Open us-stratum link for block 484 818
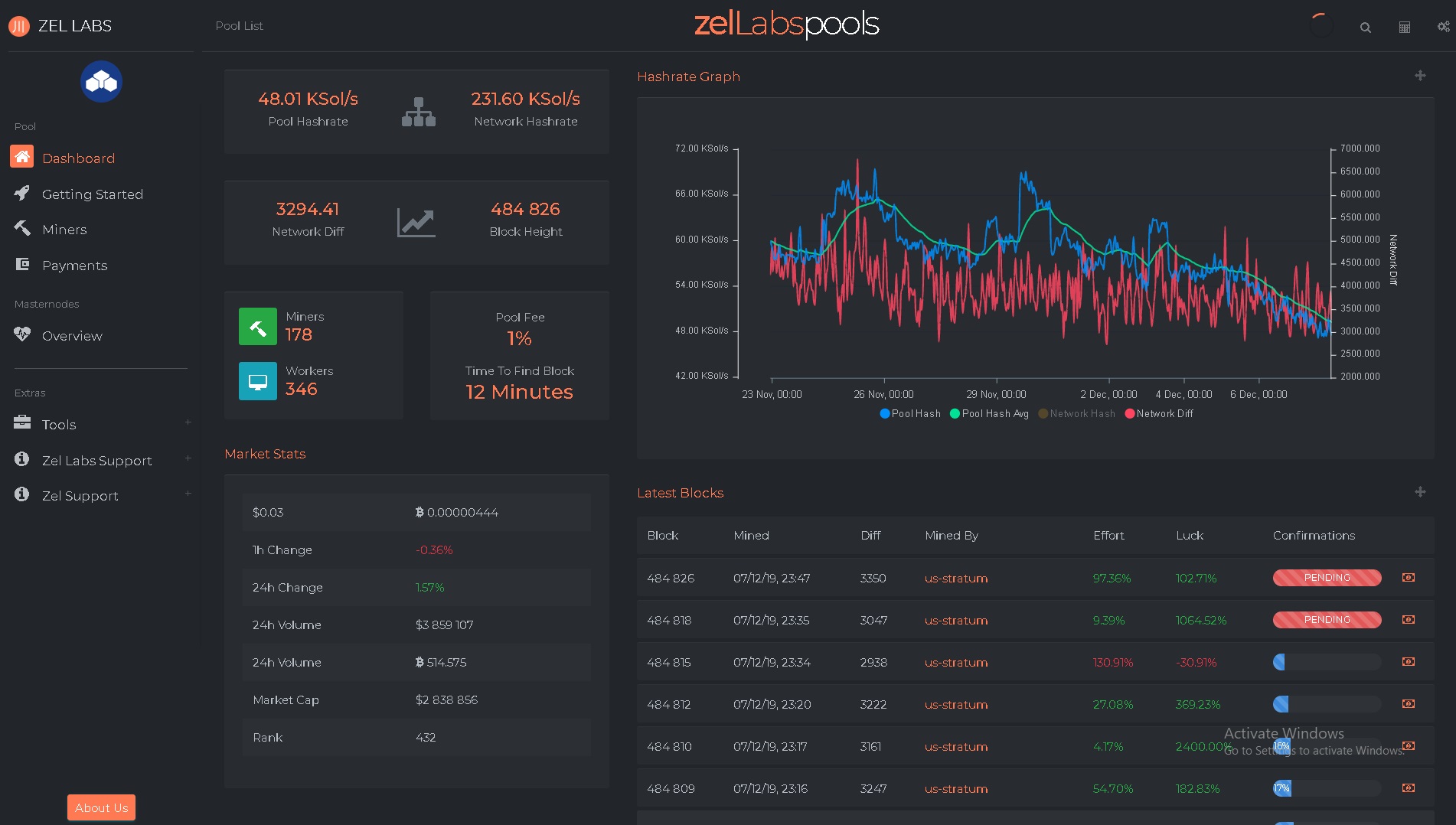The image size is (1456, 825). tap(955, 621)
